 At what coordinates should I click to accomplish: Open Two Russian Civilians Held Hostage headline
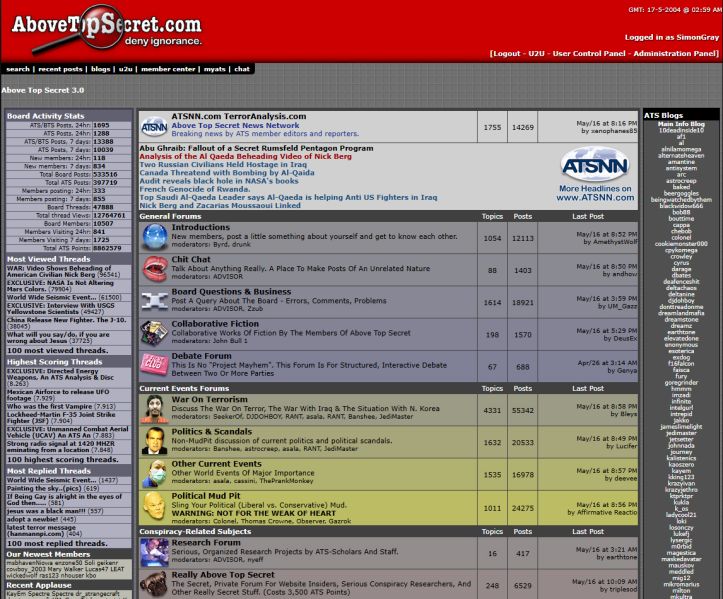223,165
